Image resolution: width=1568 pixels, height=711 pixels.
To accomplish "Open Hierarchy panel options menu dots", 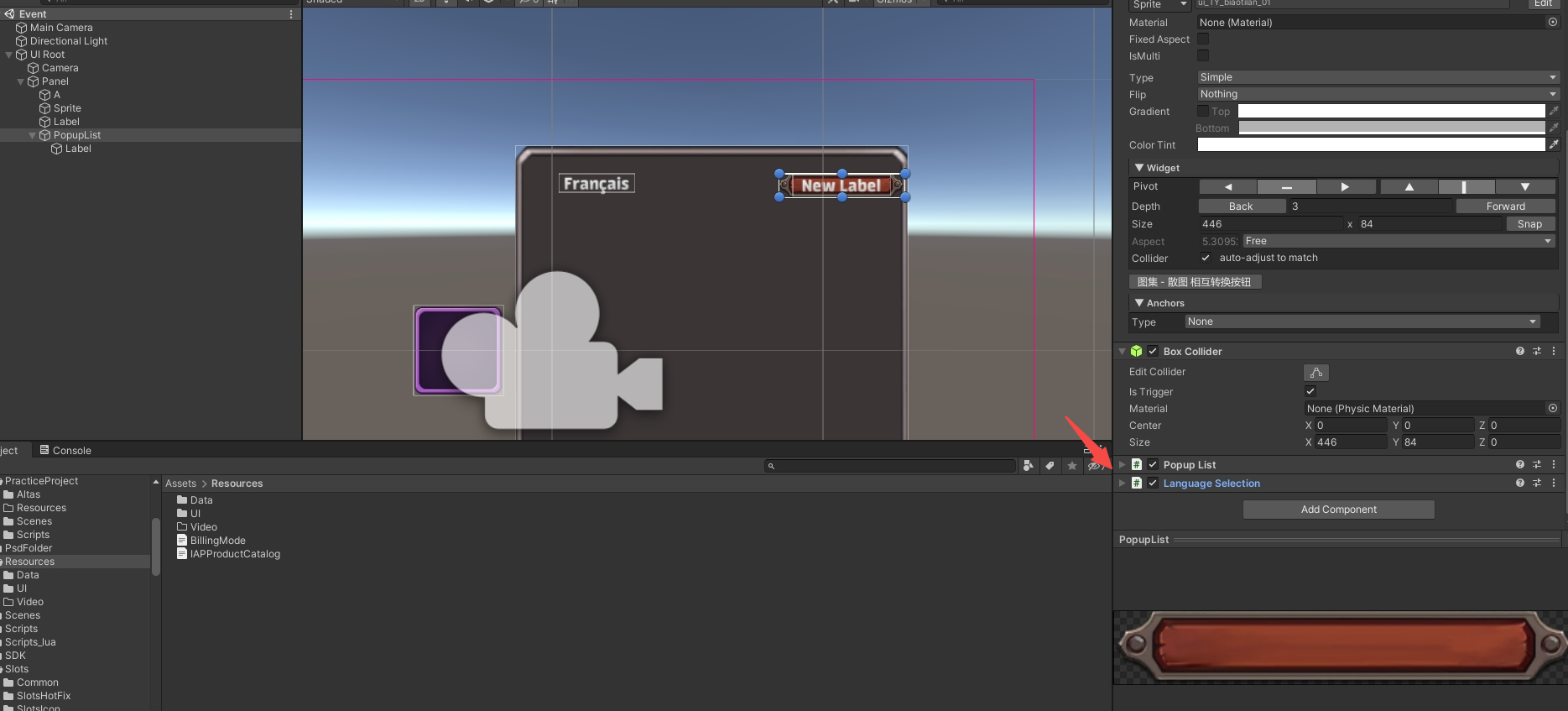I will point(291,14).
